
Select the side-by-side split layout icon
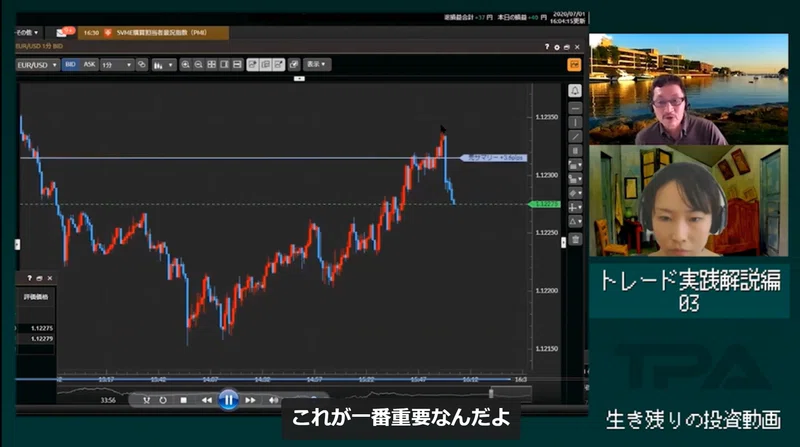click(x=224, y=64)
